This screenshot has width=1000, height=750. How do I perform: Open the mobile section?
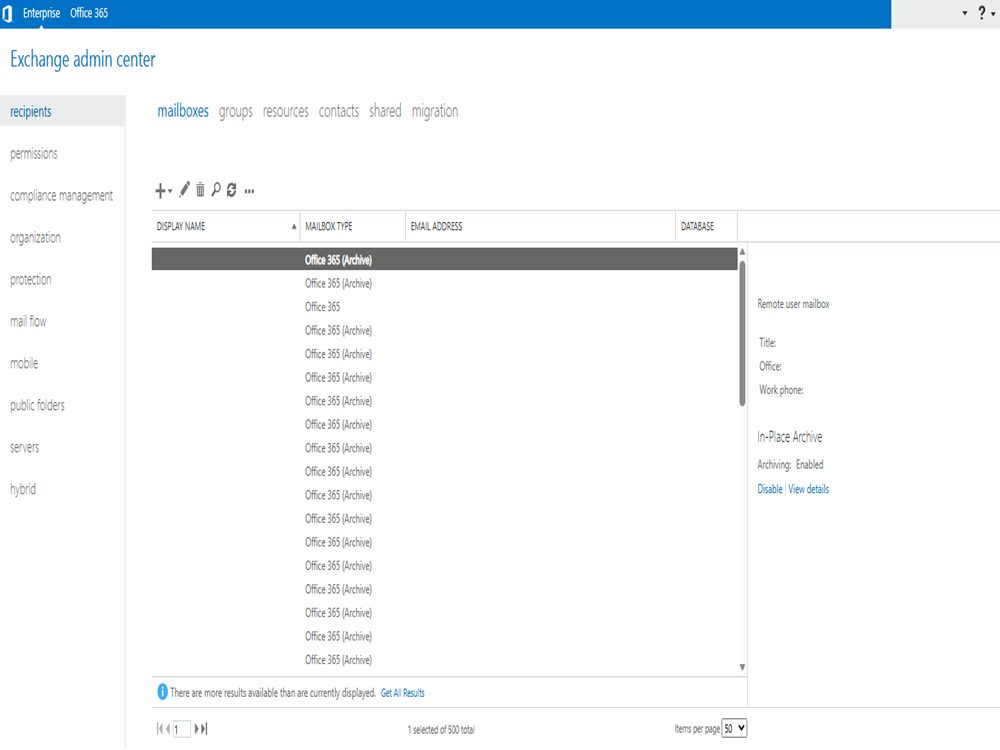[24, 363]
